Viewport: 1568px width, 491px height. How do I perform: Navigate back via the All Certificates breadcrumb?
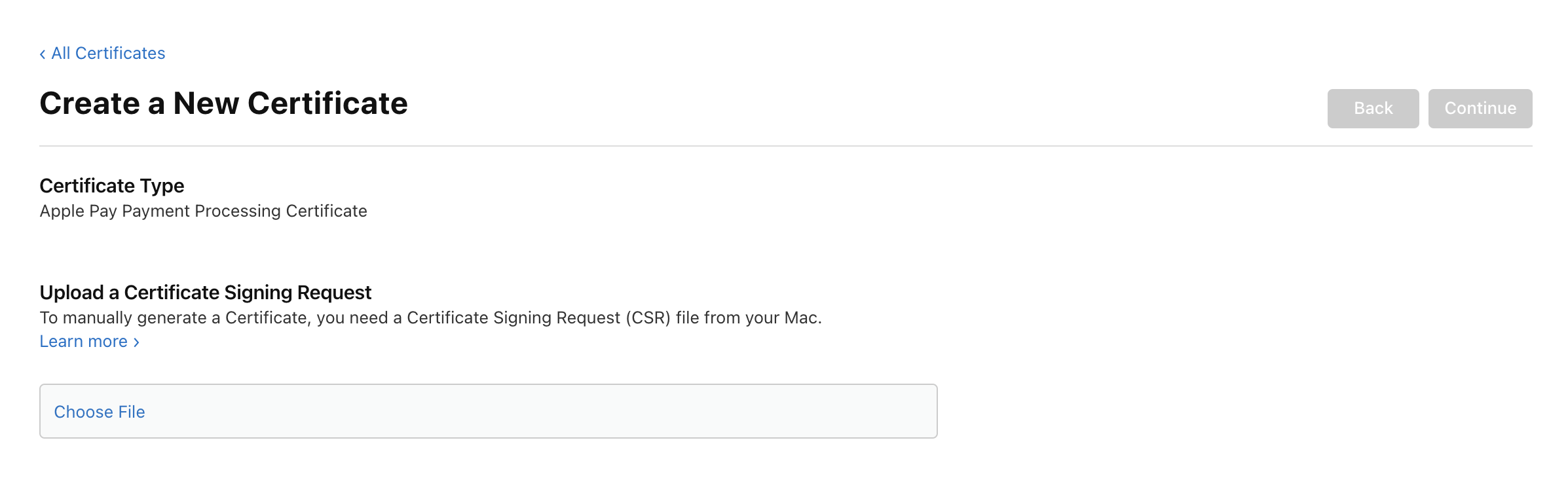108,52
